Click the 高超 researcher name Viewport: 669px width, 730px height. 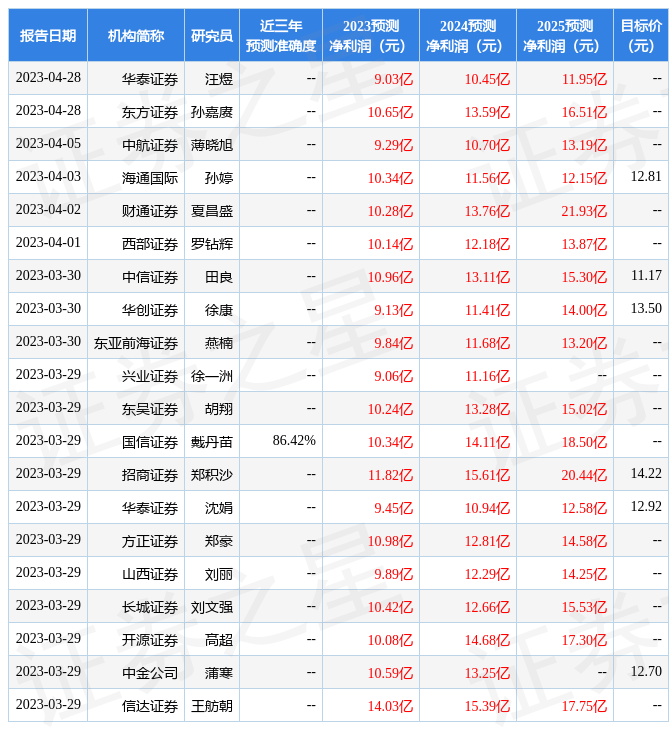pos(219,640)
